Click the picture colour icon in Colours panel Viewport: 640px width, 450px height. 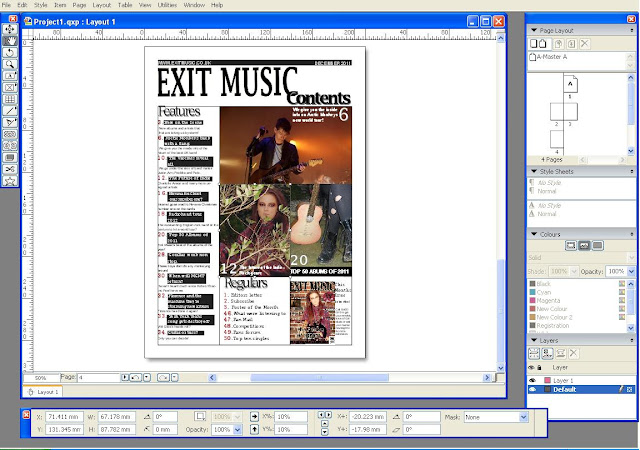point(584,245)
